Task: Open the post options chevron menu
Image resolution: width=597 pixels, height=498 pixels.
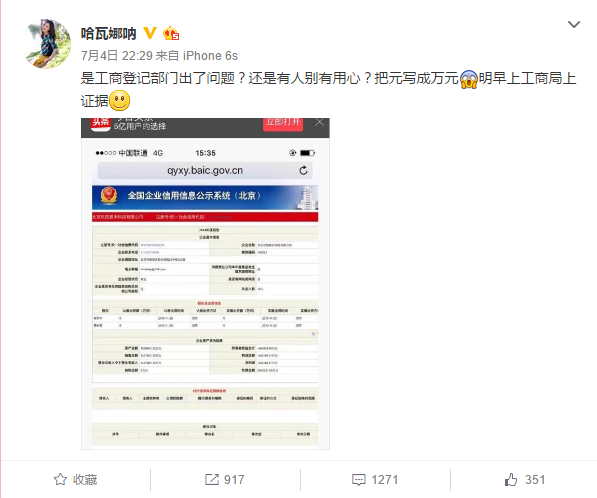Action: (x=574, y=25)
